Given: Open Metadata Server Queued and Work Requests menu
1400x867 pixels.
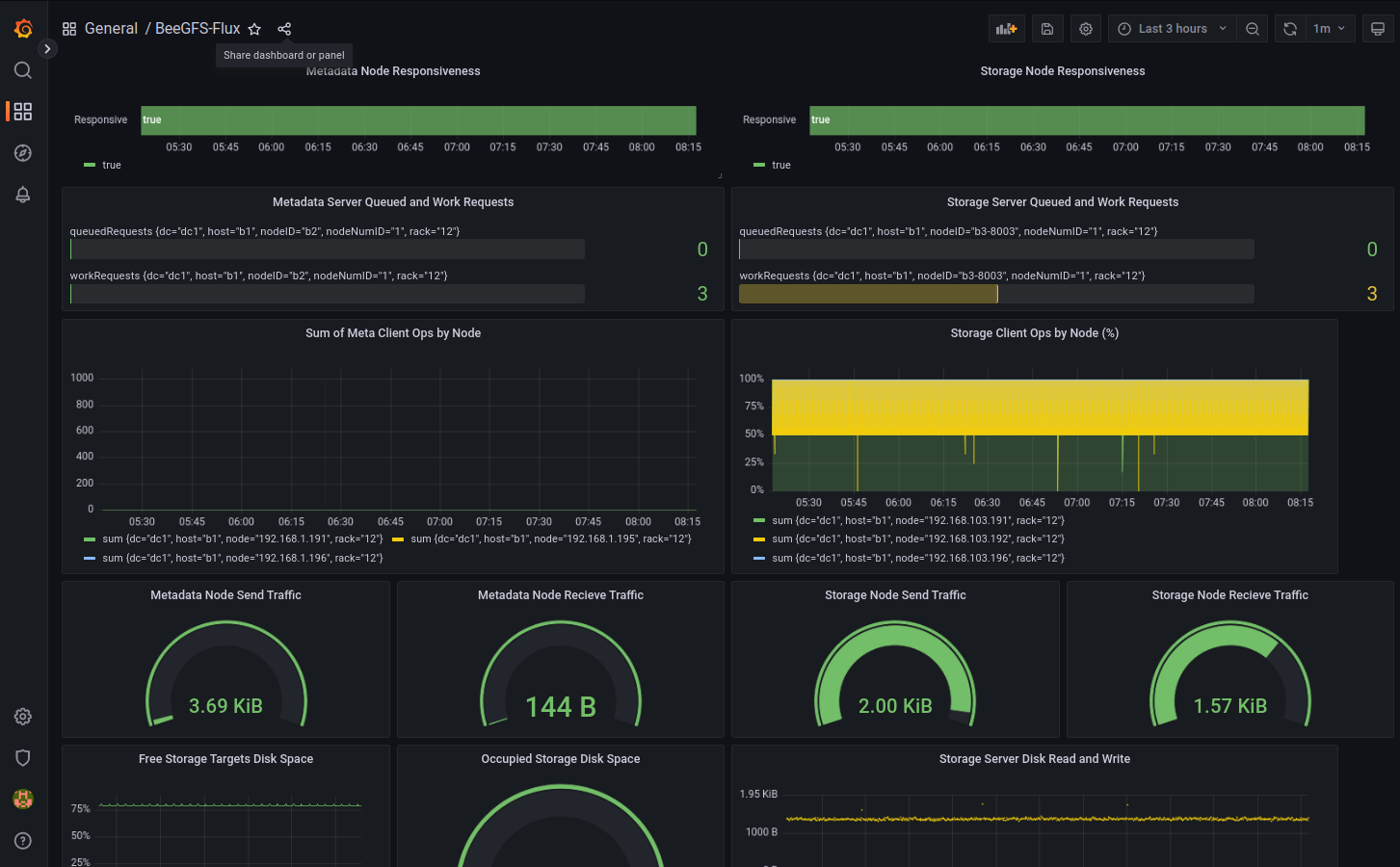Looking at the screenshot, I should (393, 202).
